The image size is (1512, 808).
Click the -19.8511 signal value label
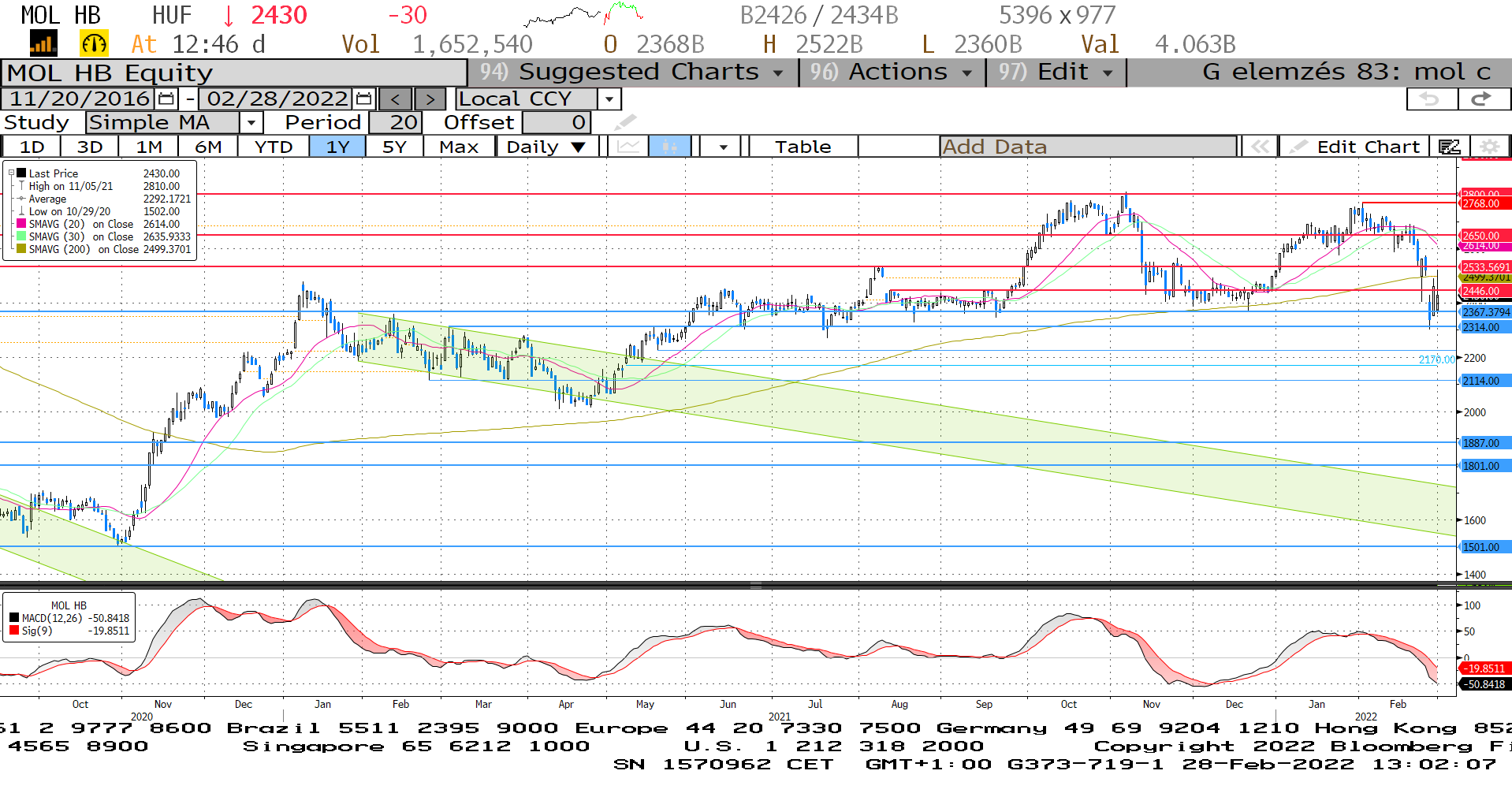(x=1485, y=668)
